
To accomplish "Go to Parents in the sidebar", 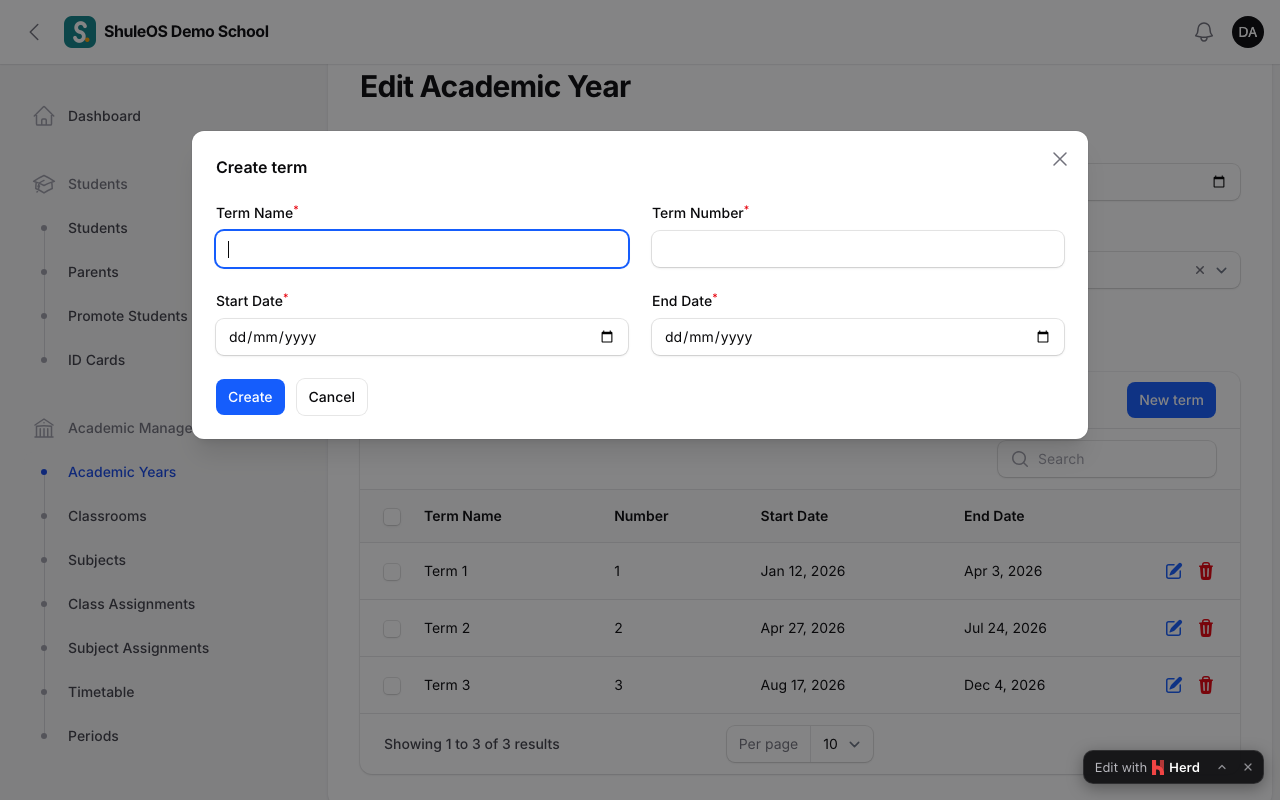I will [x=93, y=272].
